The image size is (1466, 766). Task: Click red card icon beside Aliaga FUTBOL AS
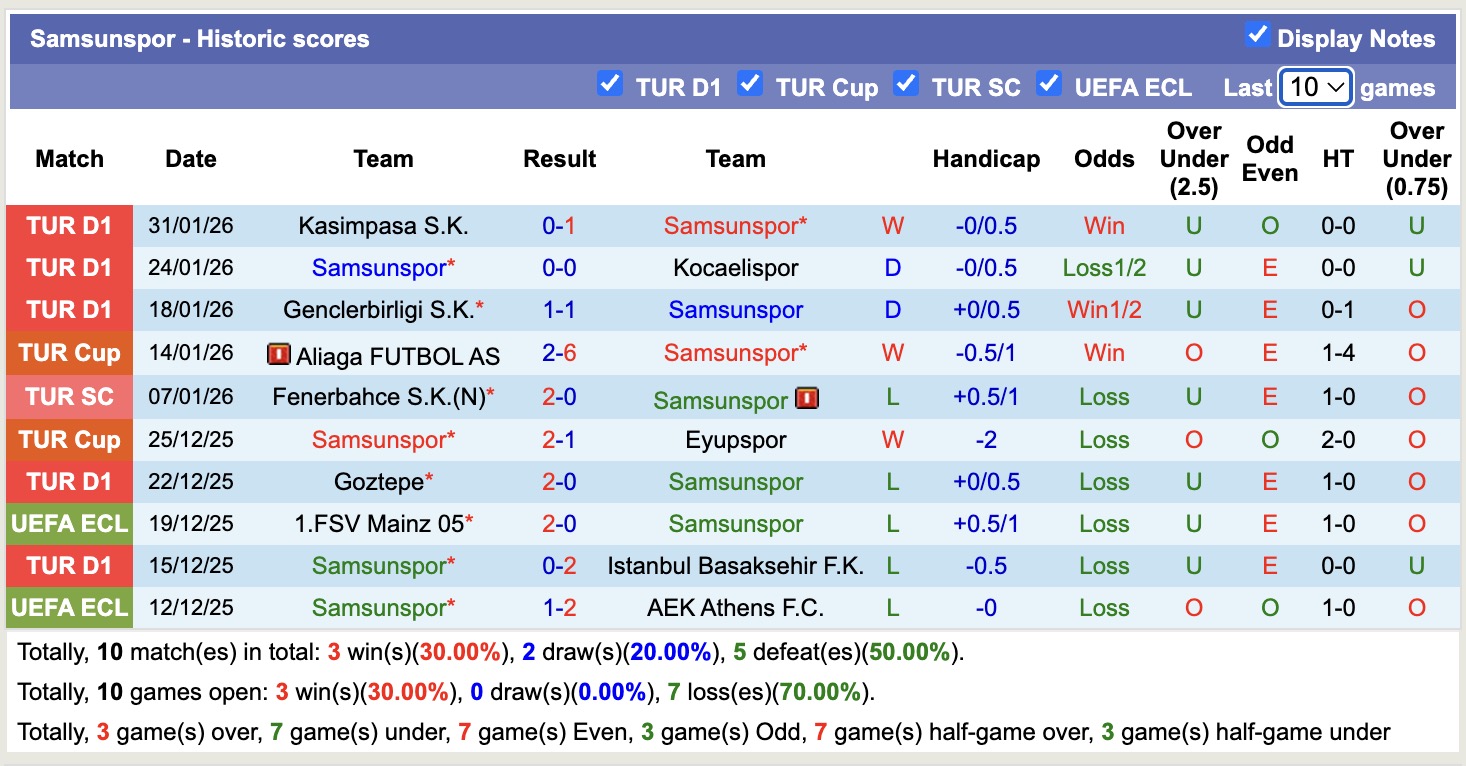coord(278,354)
